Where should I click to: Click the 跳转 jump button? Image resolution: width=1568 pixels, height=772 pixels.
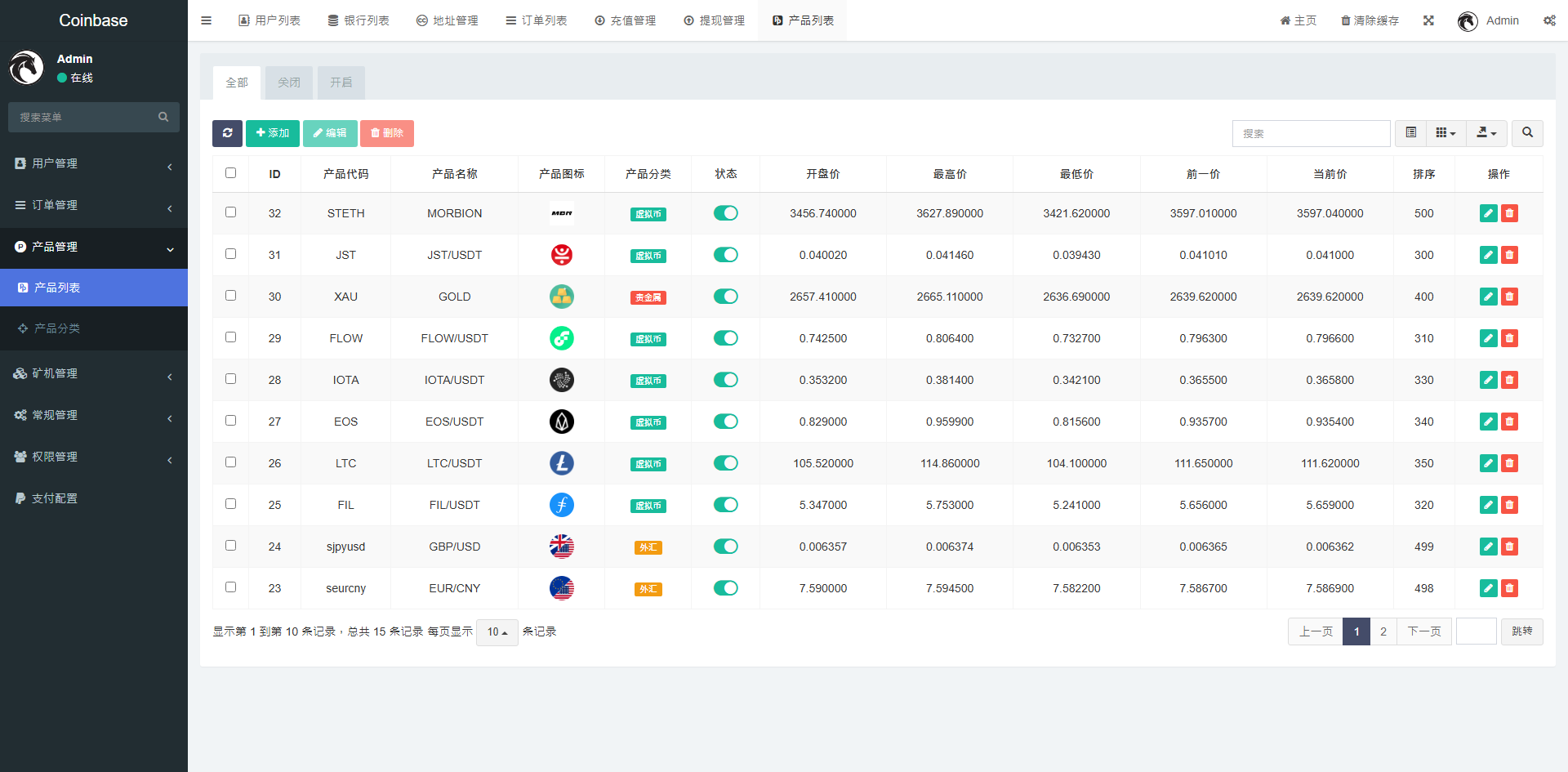click(1522, 631)
